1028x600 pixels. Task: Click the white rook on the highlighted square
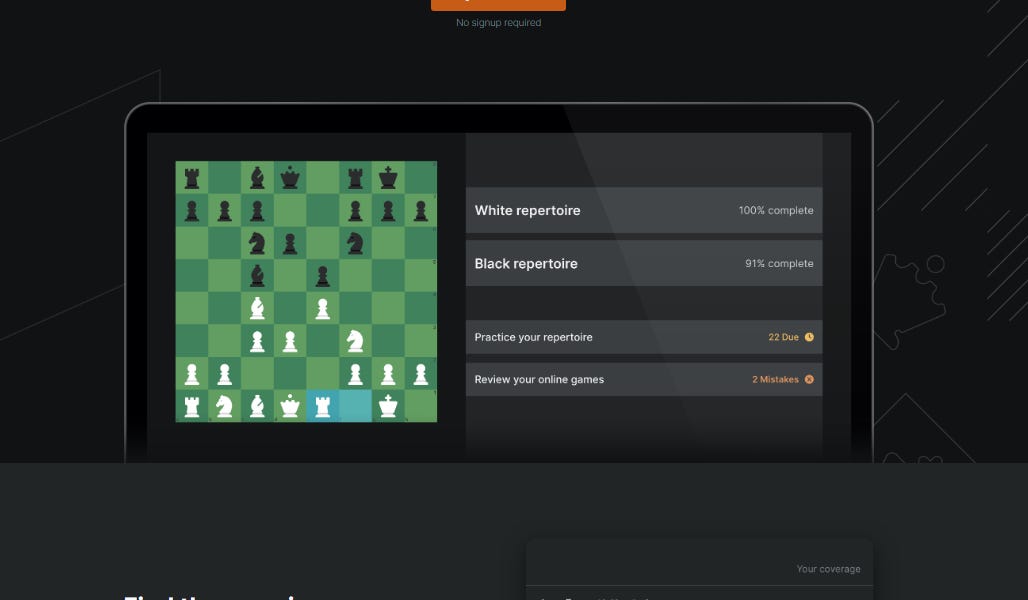pyautogui.click(x=322, y=407)
